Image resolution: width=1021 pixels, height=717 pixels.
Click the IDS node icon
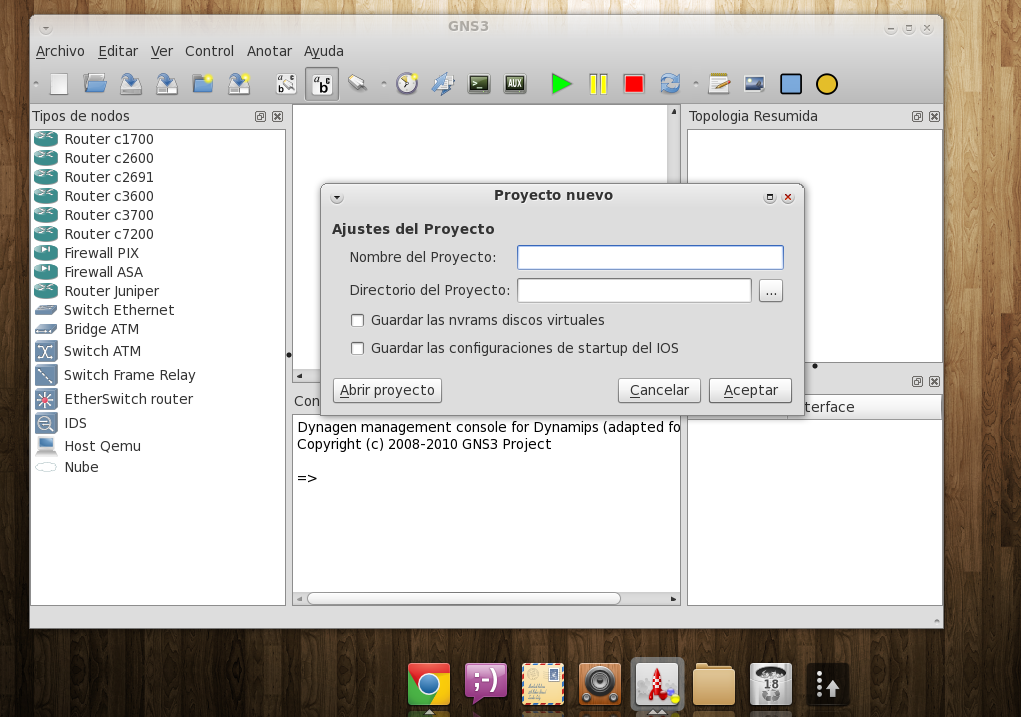(x=46, y=423)
